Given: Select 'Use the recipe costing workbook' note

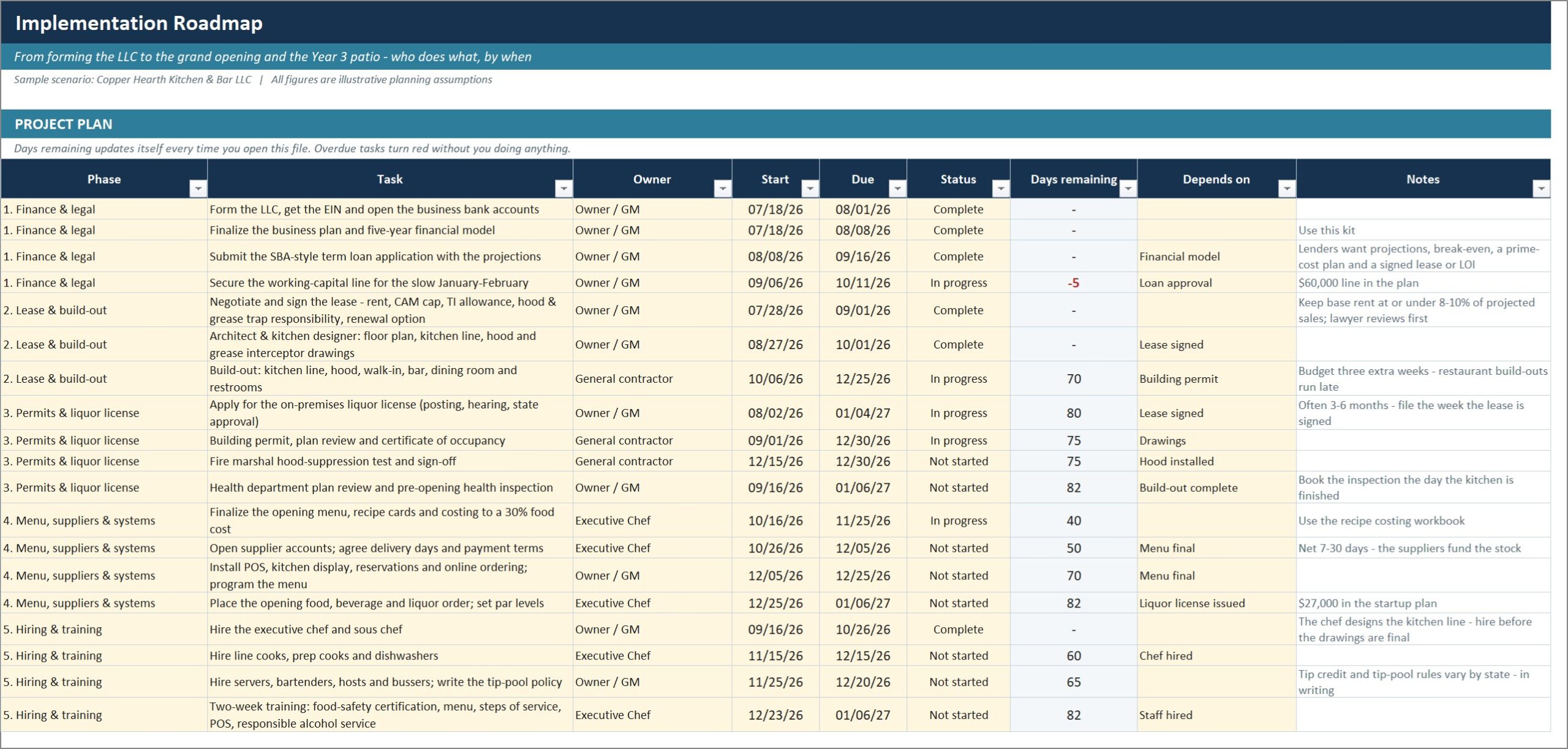Looking at the screenshot, I should [x=1423, y=521].
